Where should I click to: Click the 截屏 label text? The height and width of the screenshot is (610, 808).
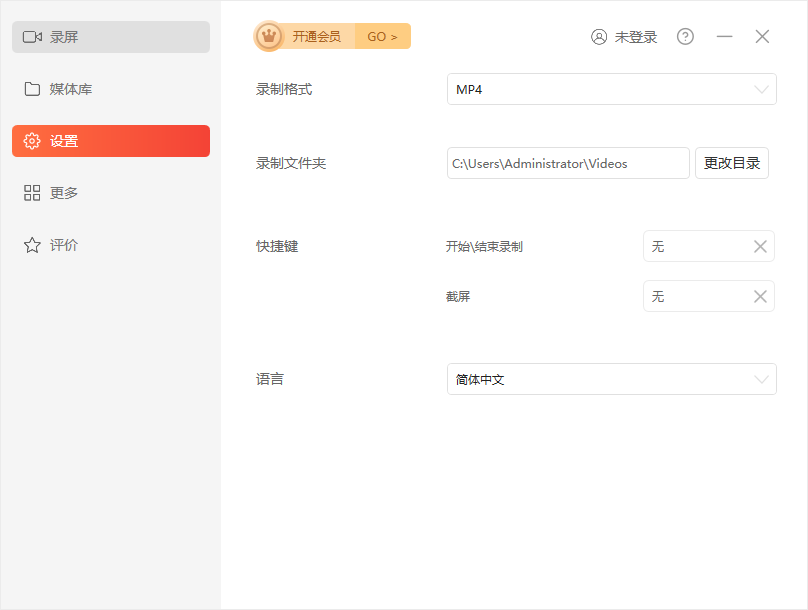click(x=458, y=297)
